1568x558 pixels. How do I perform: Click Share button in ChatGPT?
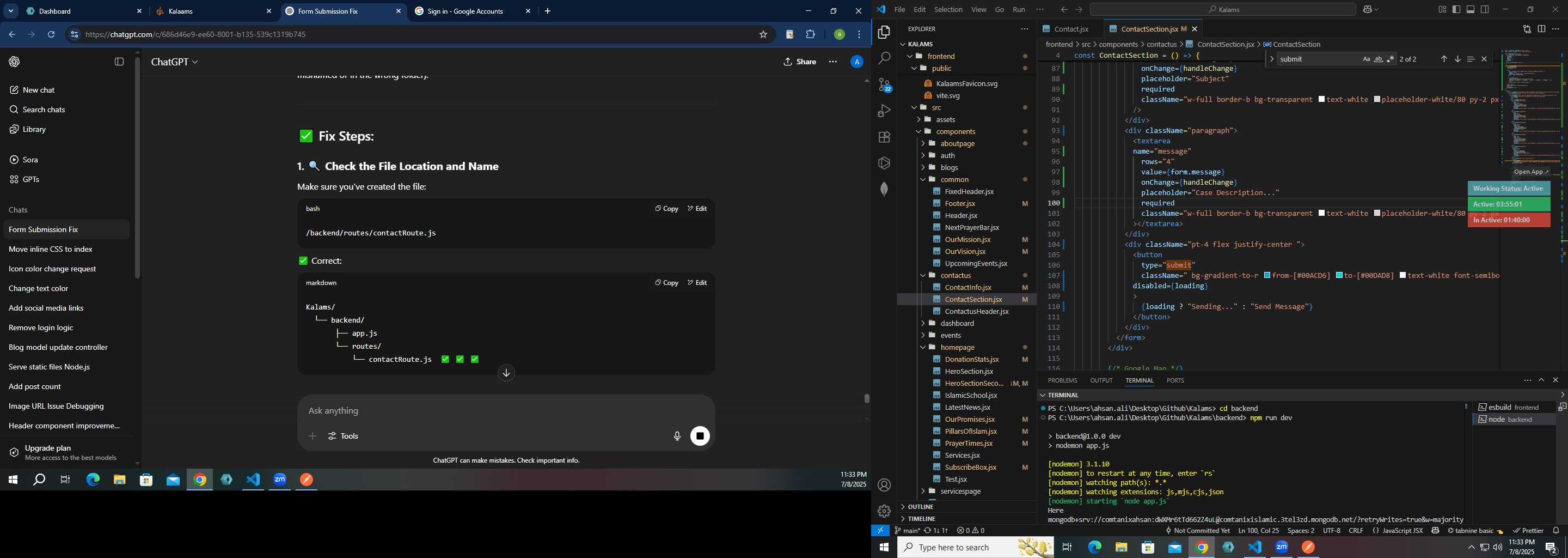click(x=799, y=62)
